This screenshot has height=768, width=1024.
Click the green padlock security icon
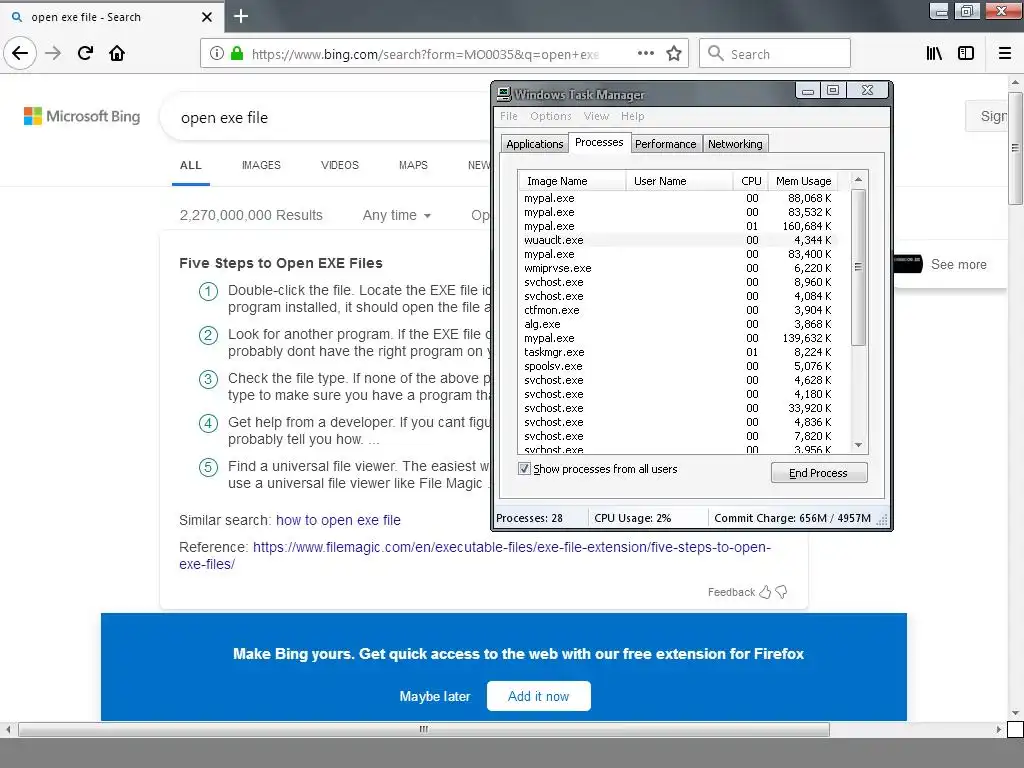coord(237,53)
